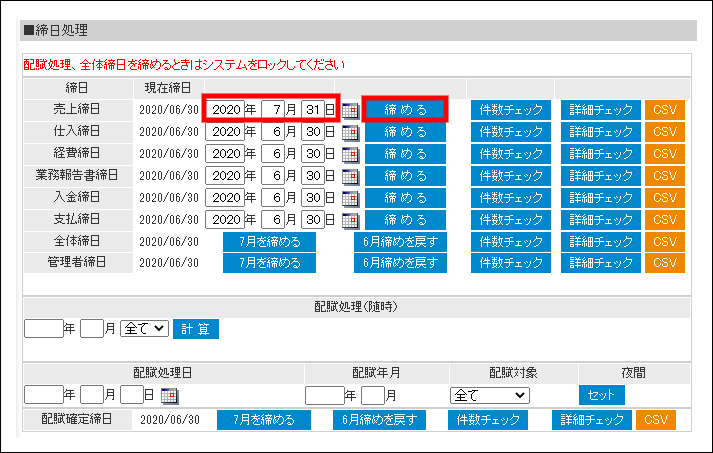Open calendar picker for 仕入締日 row
The height and width of the screenshot is (453, 713).
[350, 132]
